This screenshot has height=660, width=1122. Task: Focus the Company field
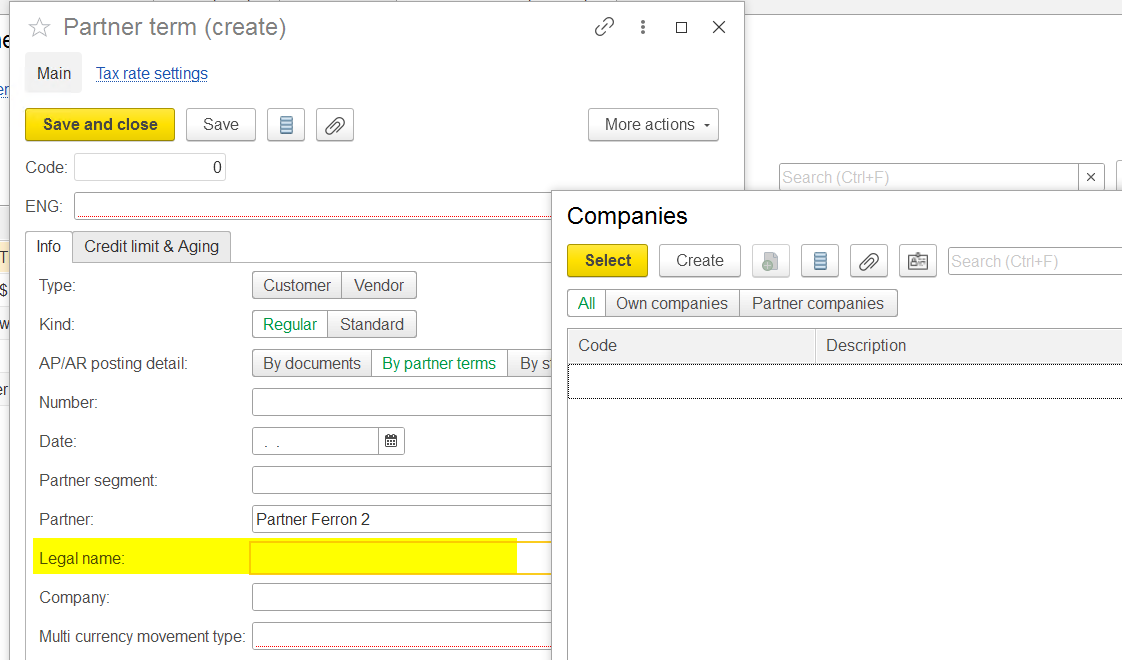point(401,598)
